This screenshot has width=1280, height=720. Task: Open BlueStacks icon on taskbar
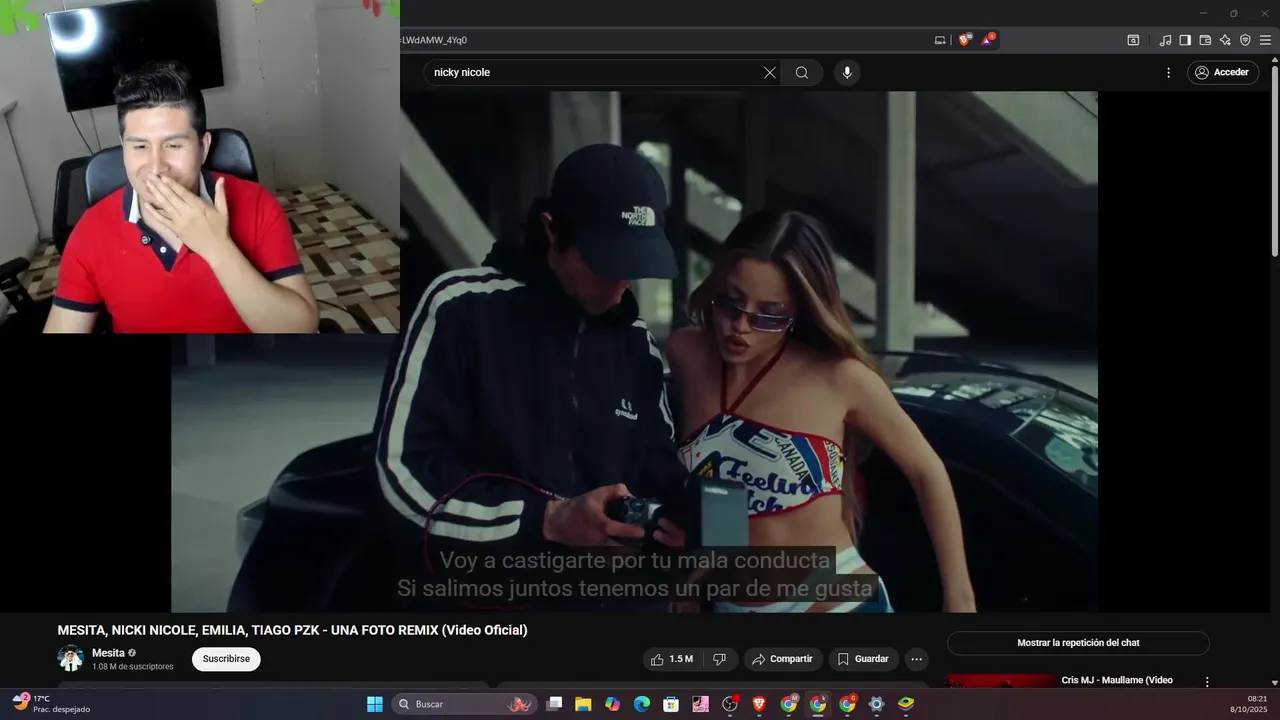click(906, 704)
